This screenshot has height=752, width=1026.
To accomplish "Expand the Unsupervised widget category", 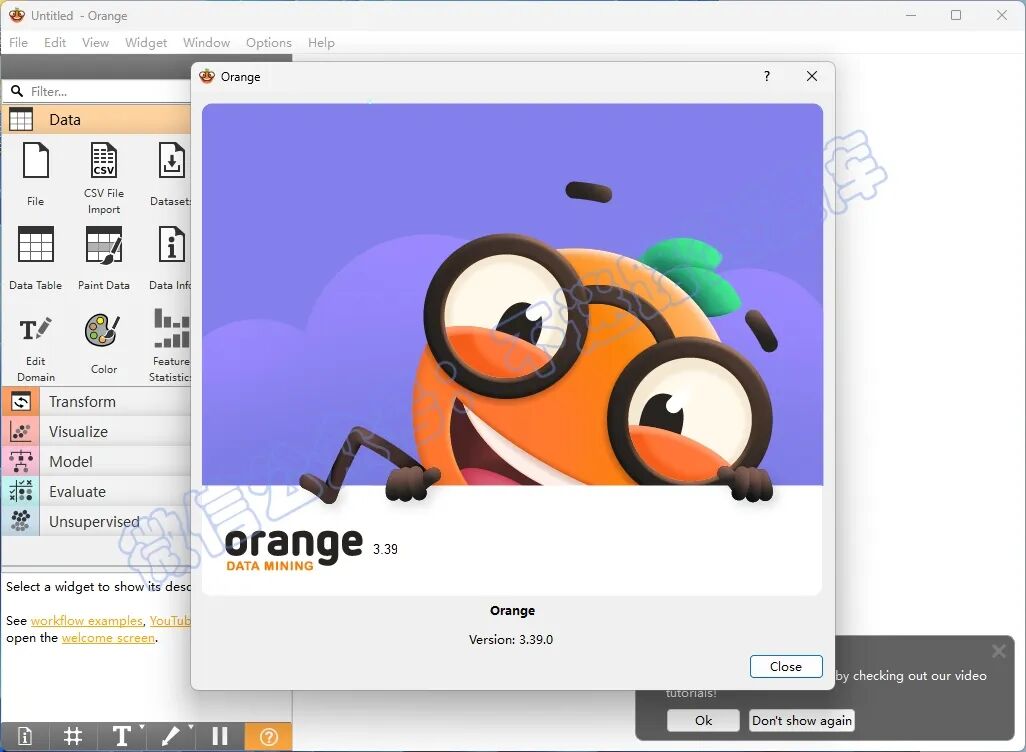I will point(96,522).
